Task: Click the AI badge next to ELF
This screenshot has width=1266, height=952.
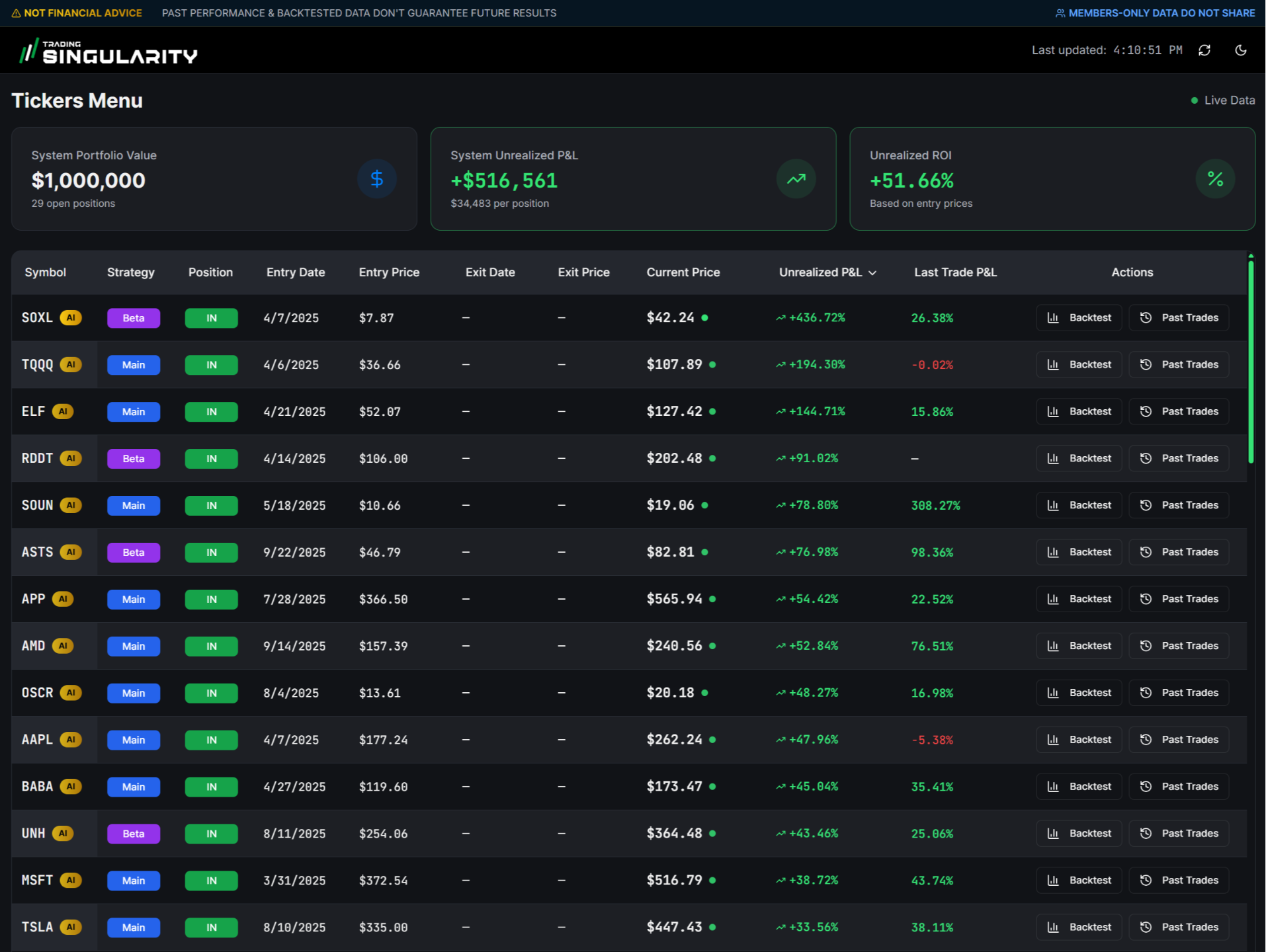Action: click(63, 411)
